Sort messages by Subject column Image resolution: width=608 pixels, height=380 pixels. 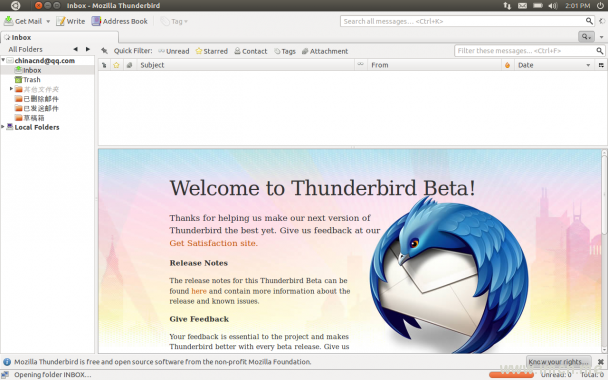click(x=245, y=65)
